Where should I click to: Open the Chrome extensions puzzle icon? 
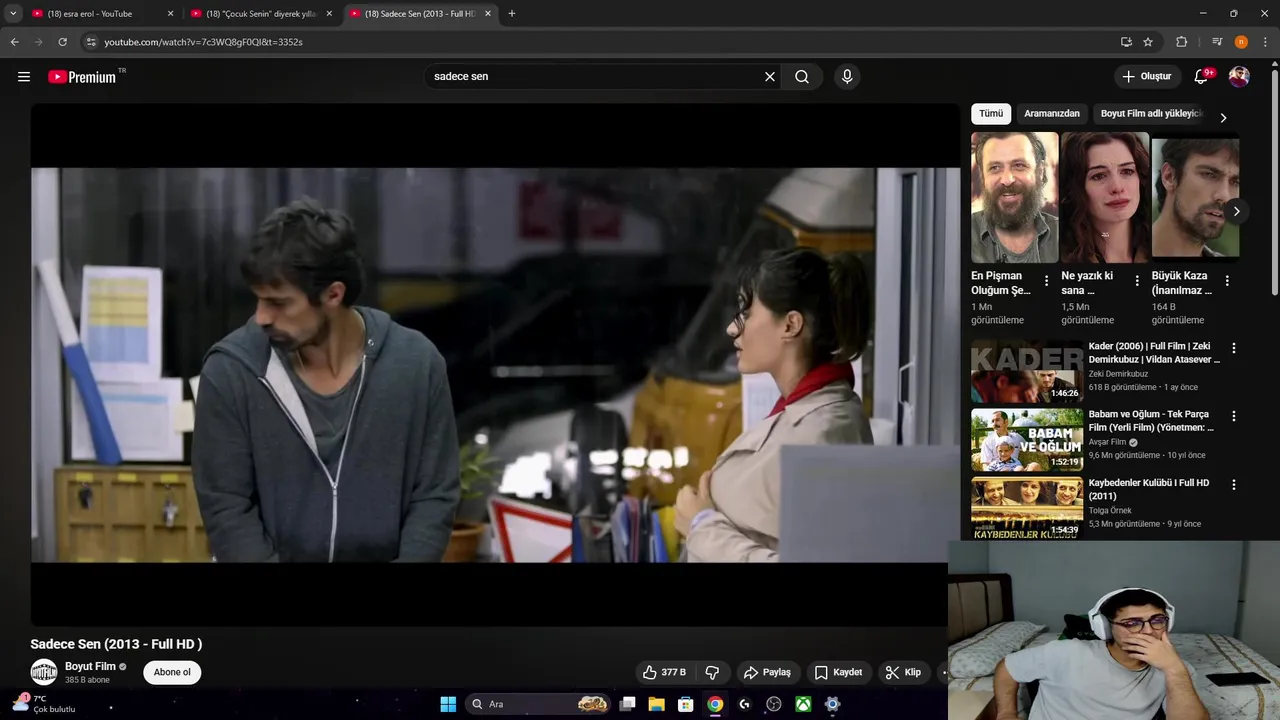[1181, 42]
